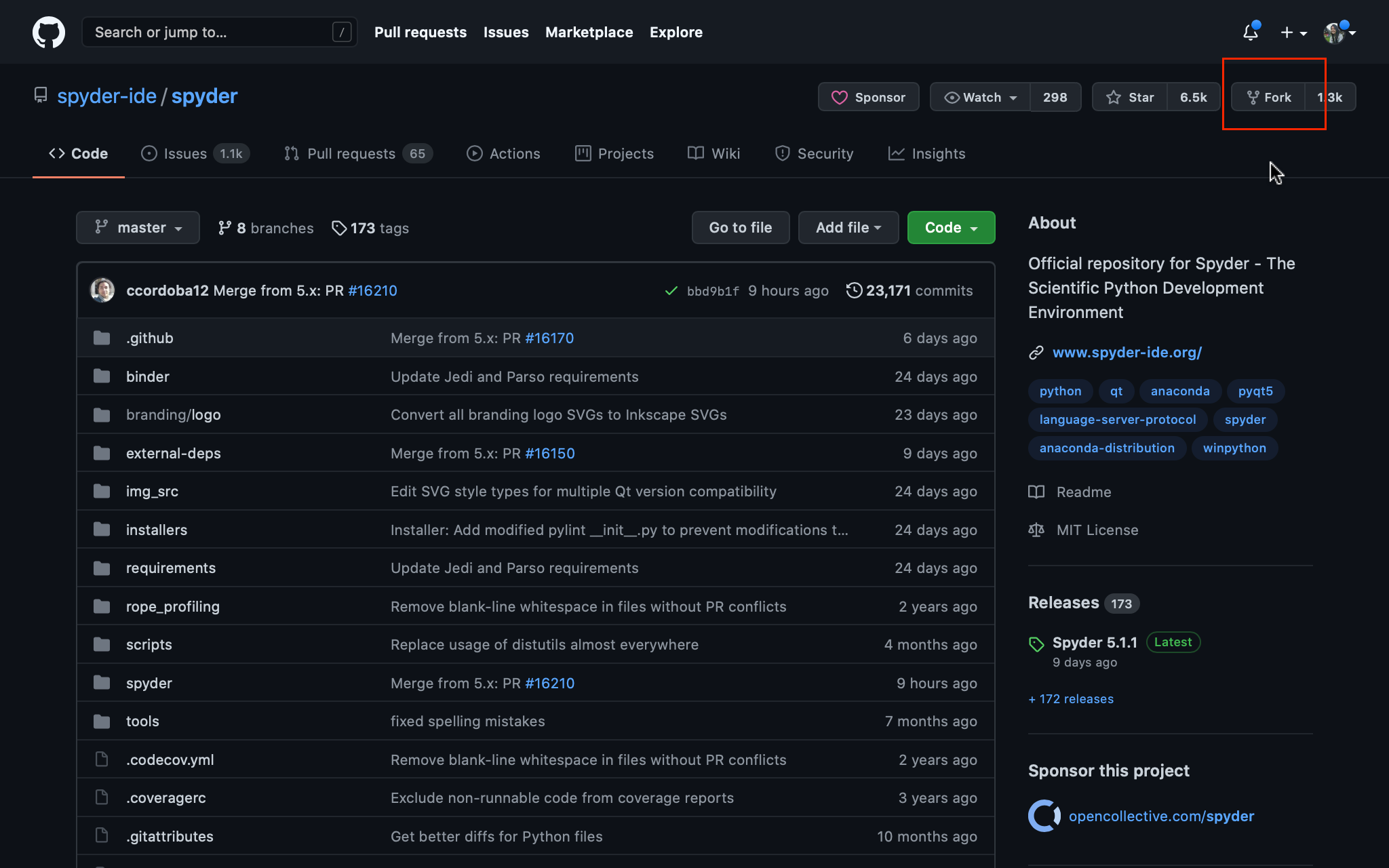Expand the Add file dropdown
The image size is (1389, 868).
pos(848,227)
